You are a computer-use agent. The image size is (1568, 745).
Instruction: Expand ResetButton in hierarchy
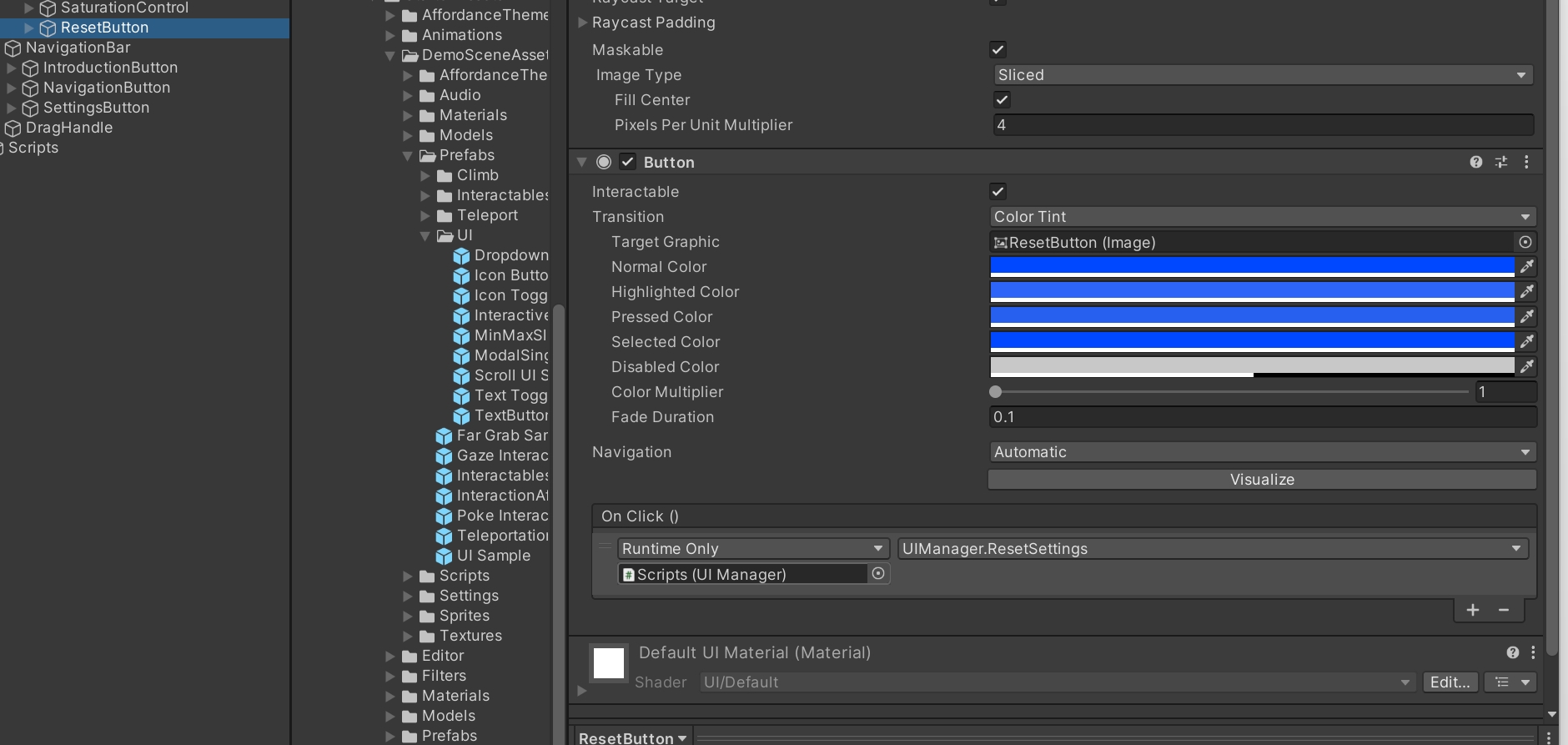click(x=29, y=28)
